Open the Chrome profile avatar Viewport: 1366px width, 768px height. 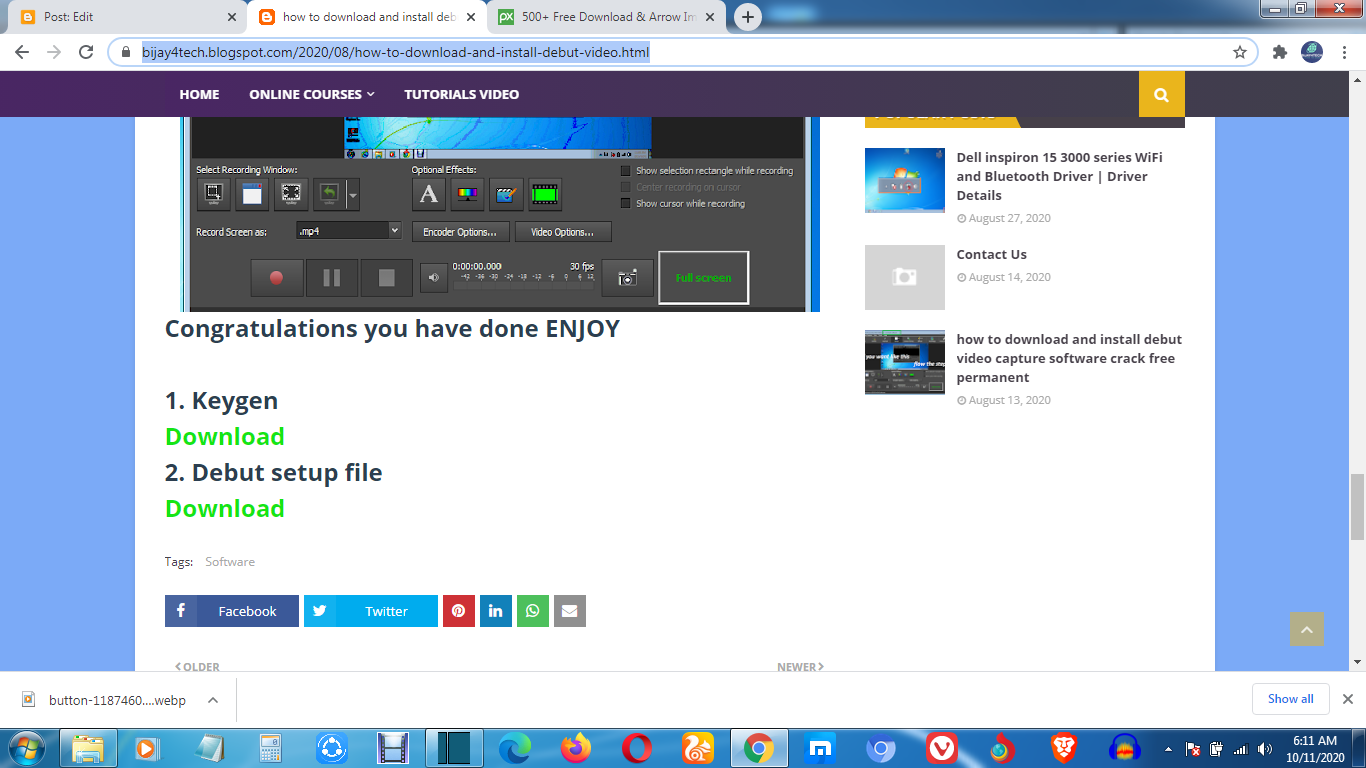coord(1312,52)
